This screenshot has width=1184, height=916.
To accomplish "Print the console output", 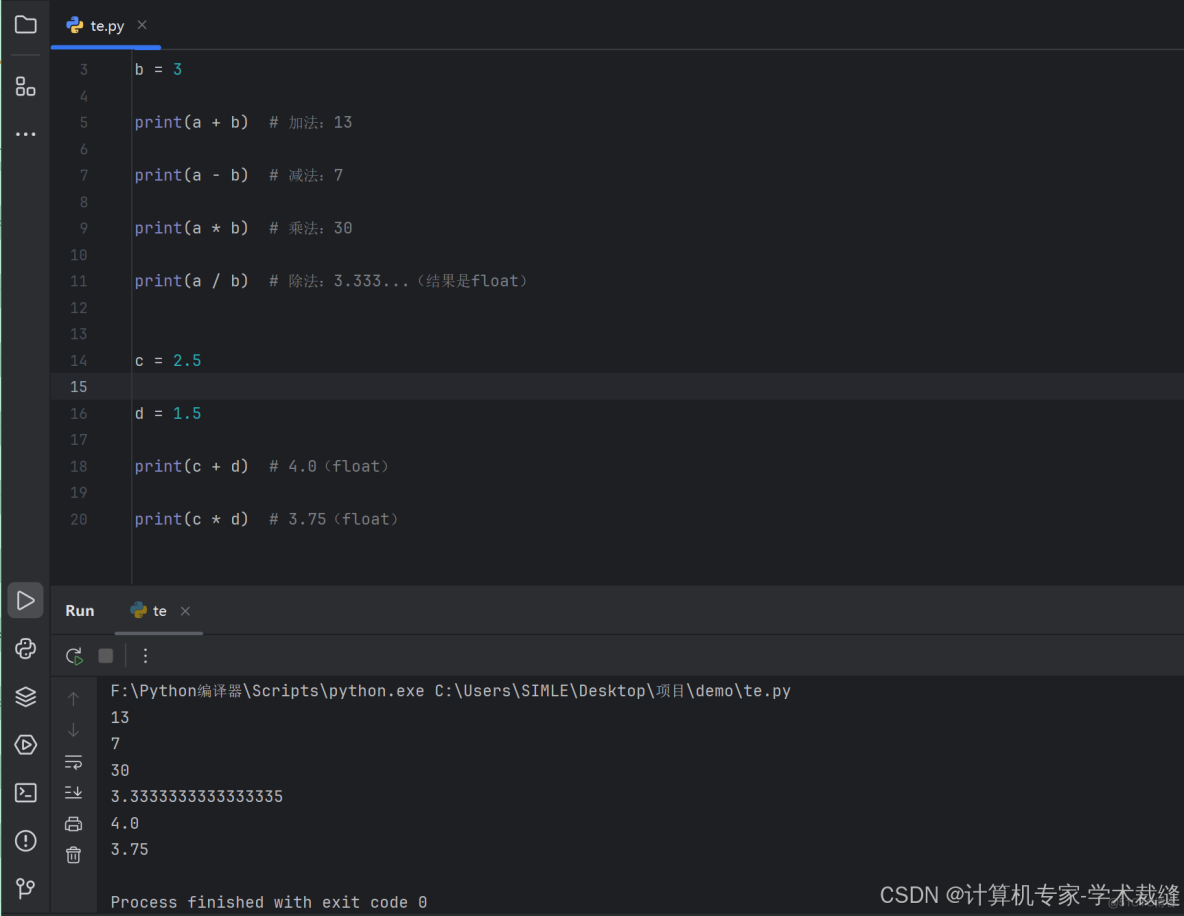I will click(73, 824).
